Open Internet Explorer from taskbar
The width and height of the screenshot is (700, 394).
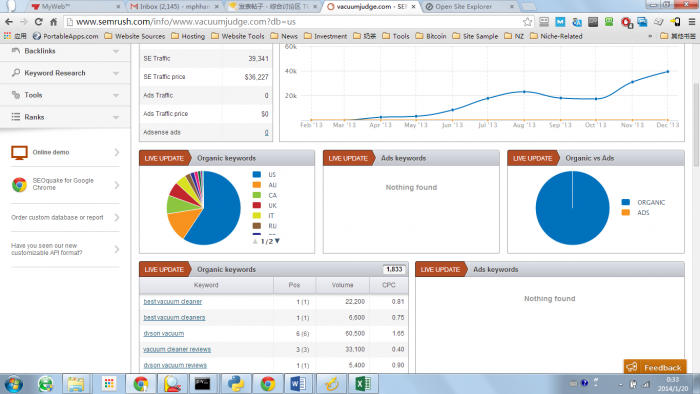45,384
